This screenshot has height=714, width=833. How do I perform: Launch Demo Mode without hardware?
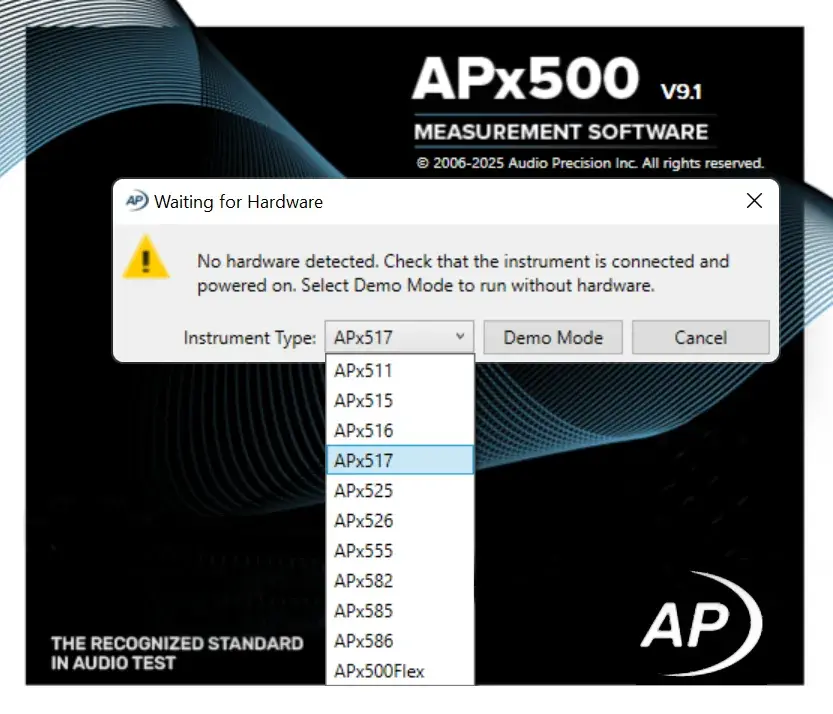pos(552,337)
